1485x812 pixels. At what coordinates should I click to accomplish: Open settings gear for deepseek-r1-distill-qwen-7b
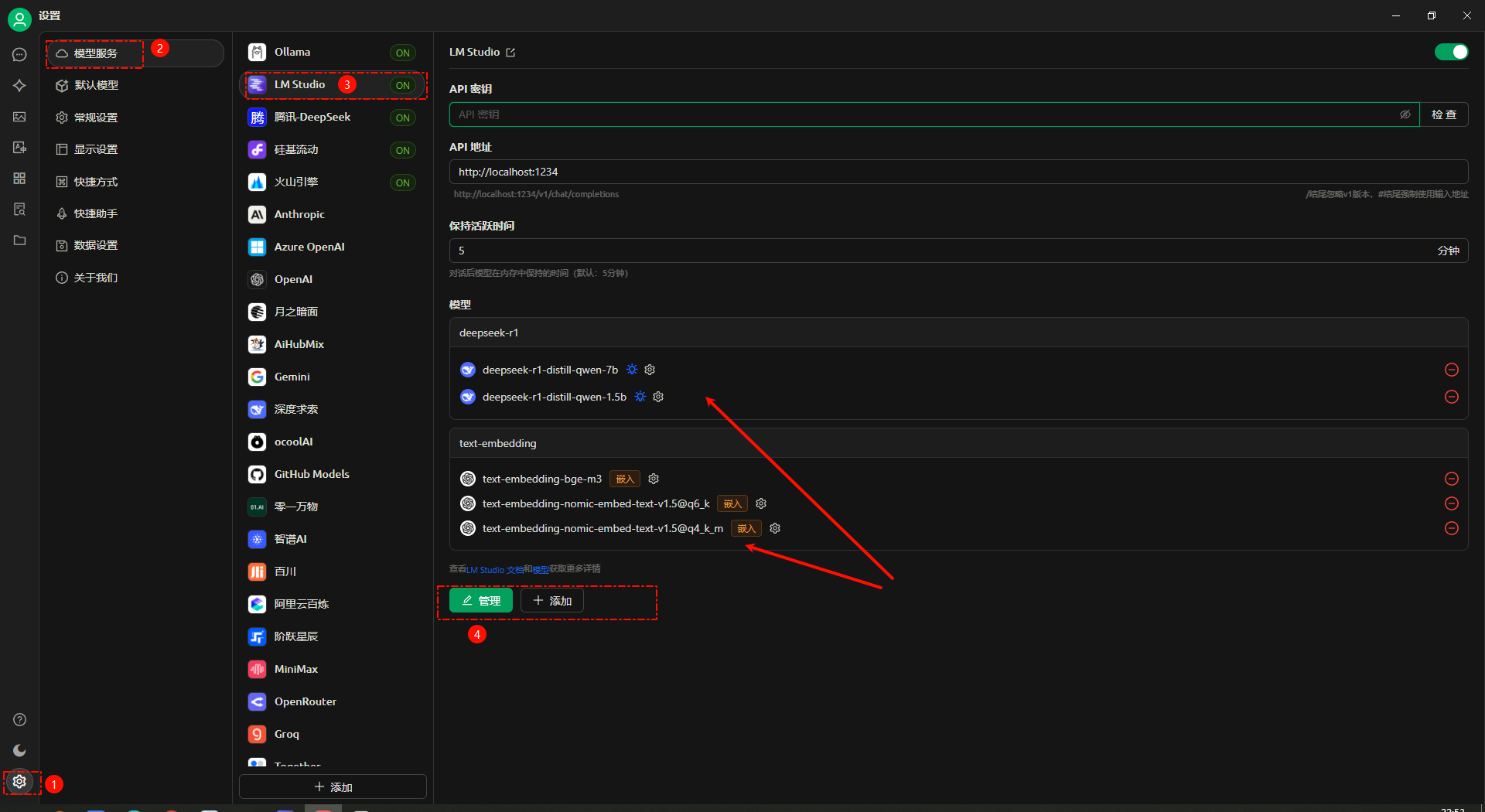pos(650,370)
